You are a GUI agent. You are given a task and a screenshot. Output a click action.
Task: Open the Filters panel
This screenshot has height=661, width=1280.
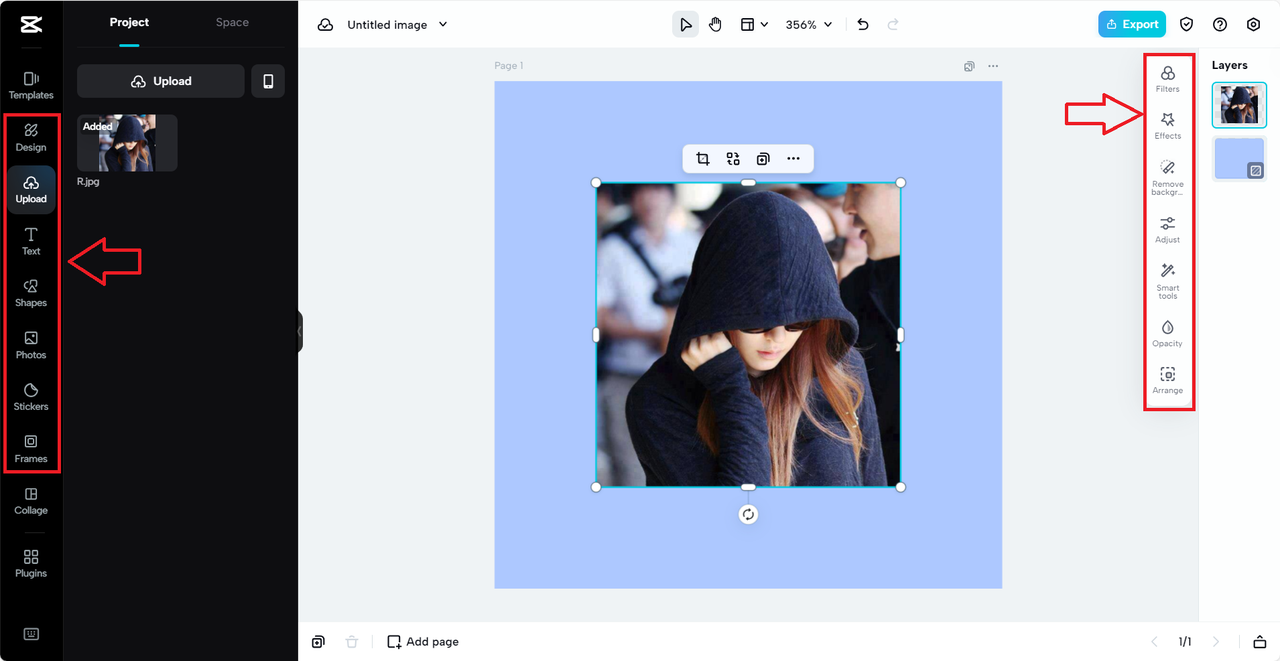click(x=1167, y=78)
